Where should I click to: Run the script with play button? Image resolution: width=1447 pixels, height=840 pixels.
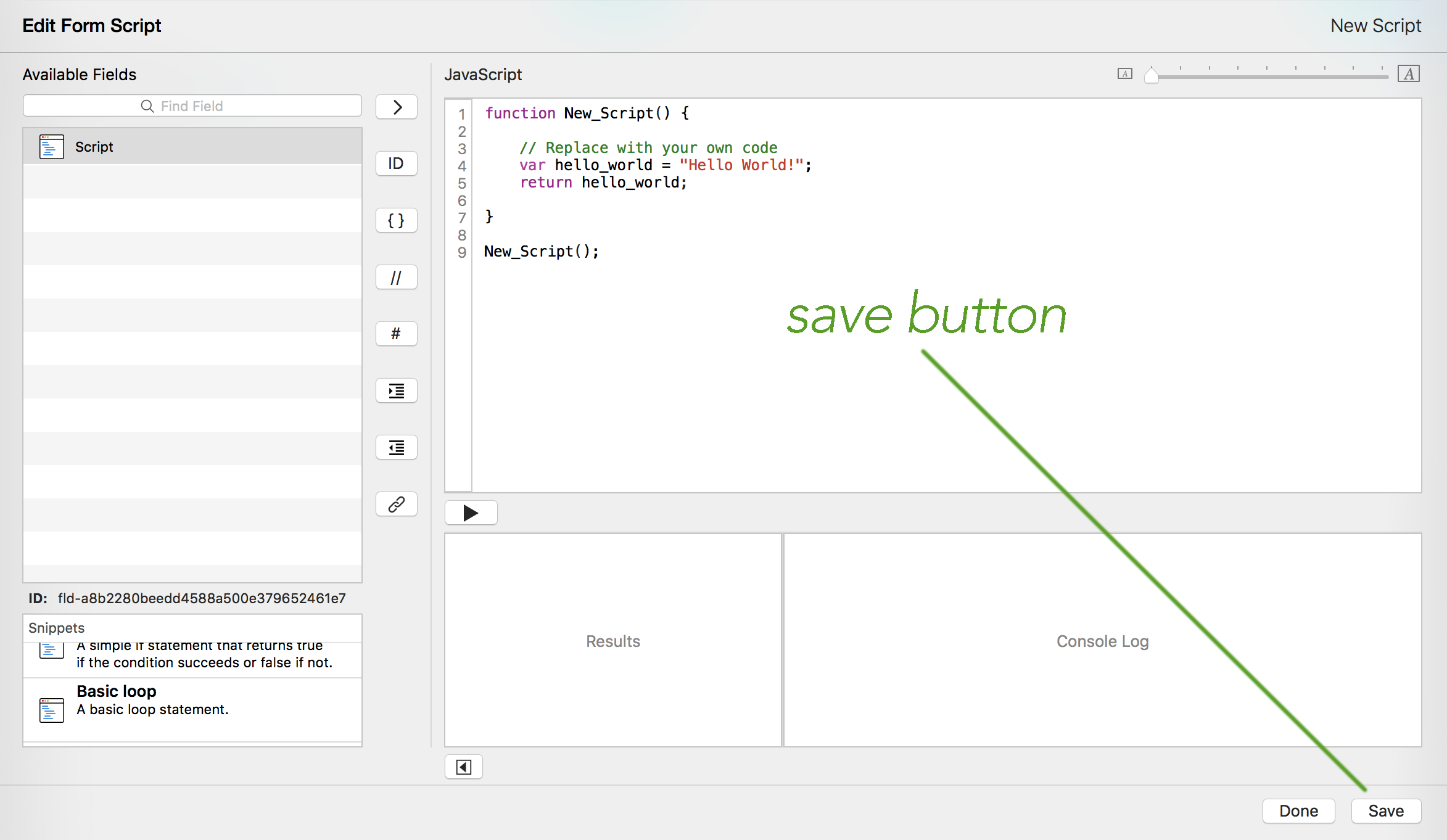[471, 513]
